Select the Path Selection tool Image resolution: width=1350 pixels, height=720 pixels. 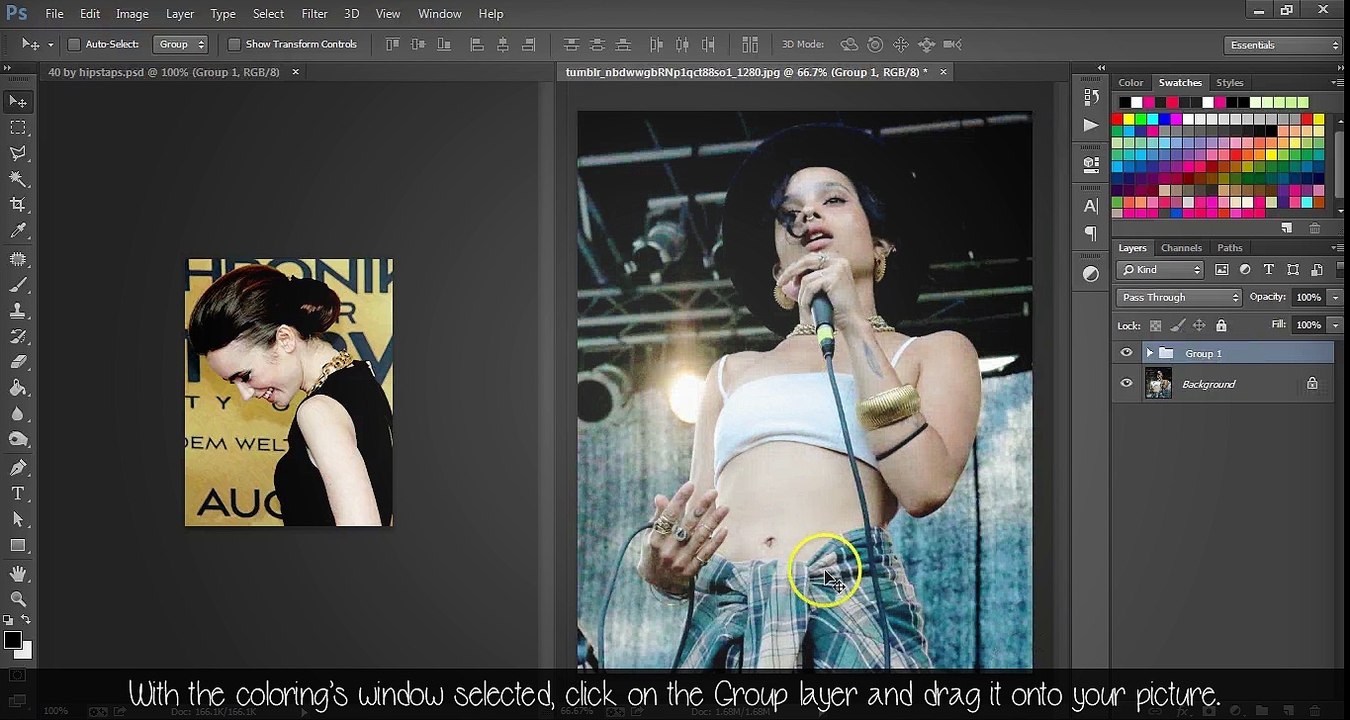click(18, 520)
